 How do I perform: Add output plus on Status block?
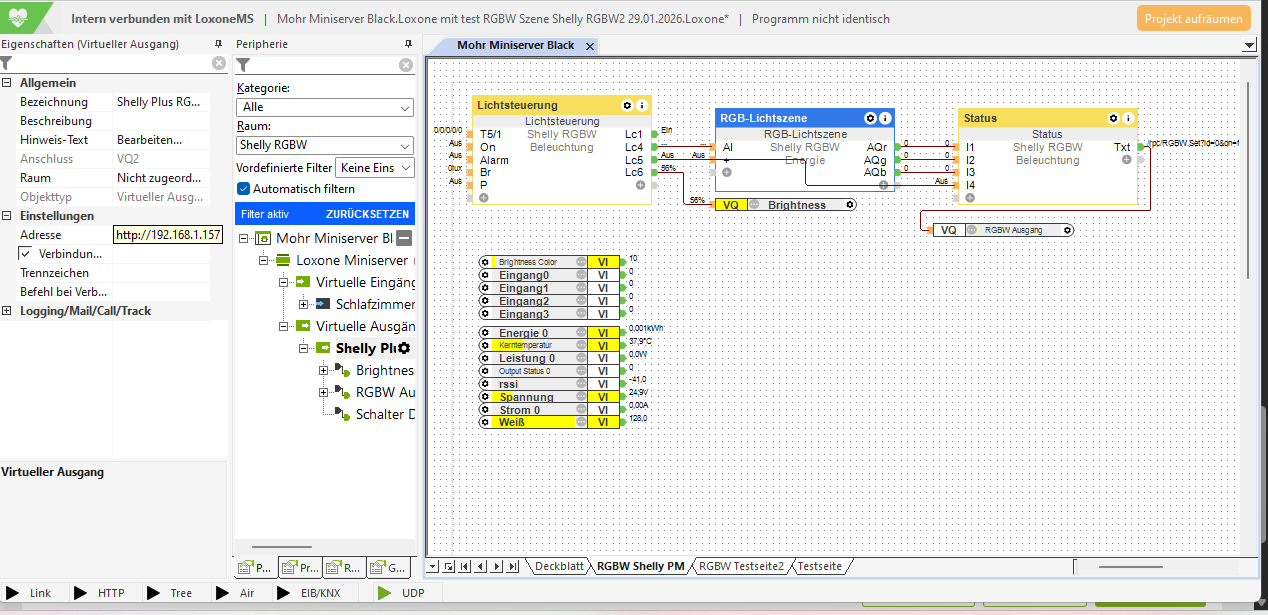pyautogui.click(x=1126, y=160)
